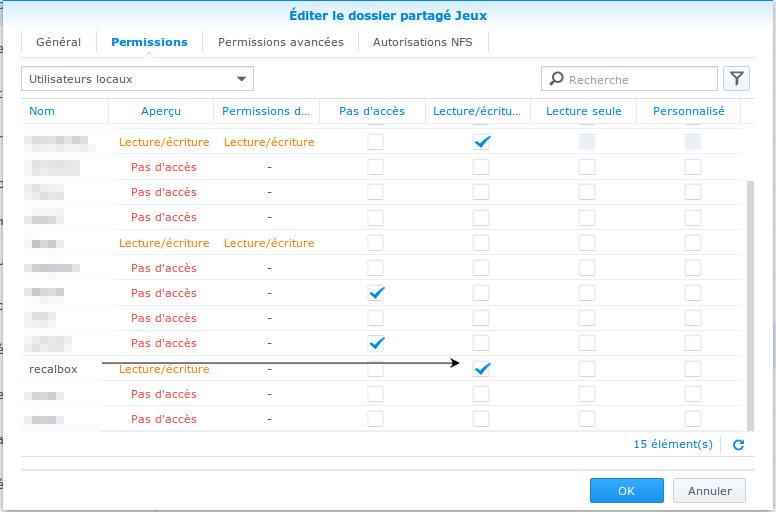Open the Utilisateurs locaux dropdown
The height and width of the screenshot is (512, 776).
point(137,79)
